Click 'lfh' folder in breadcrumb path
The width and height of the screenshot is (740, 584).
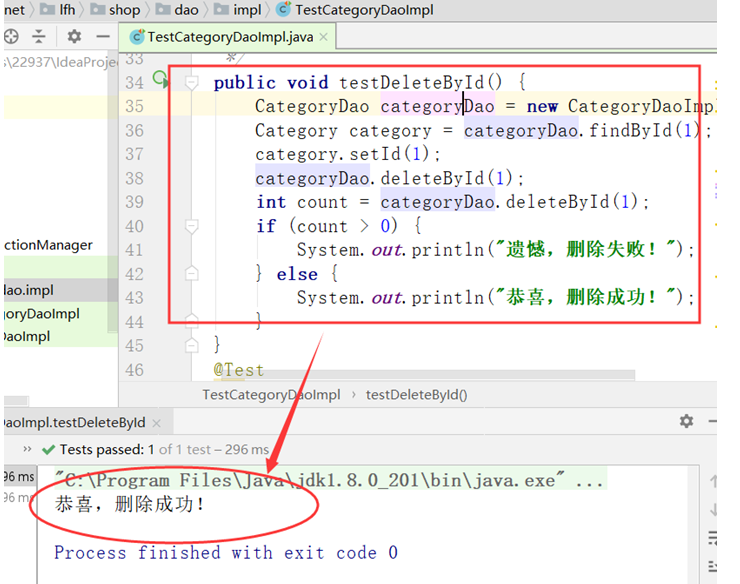(58, 9)
